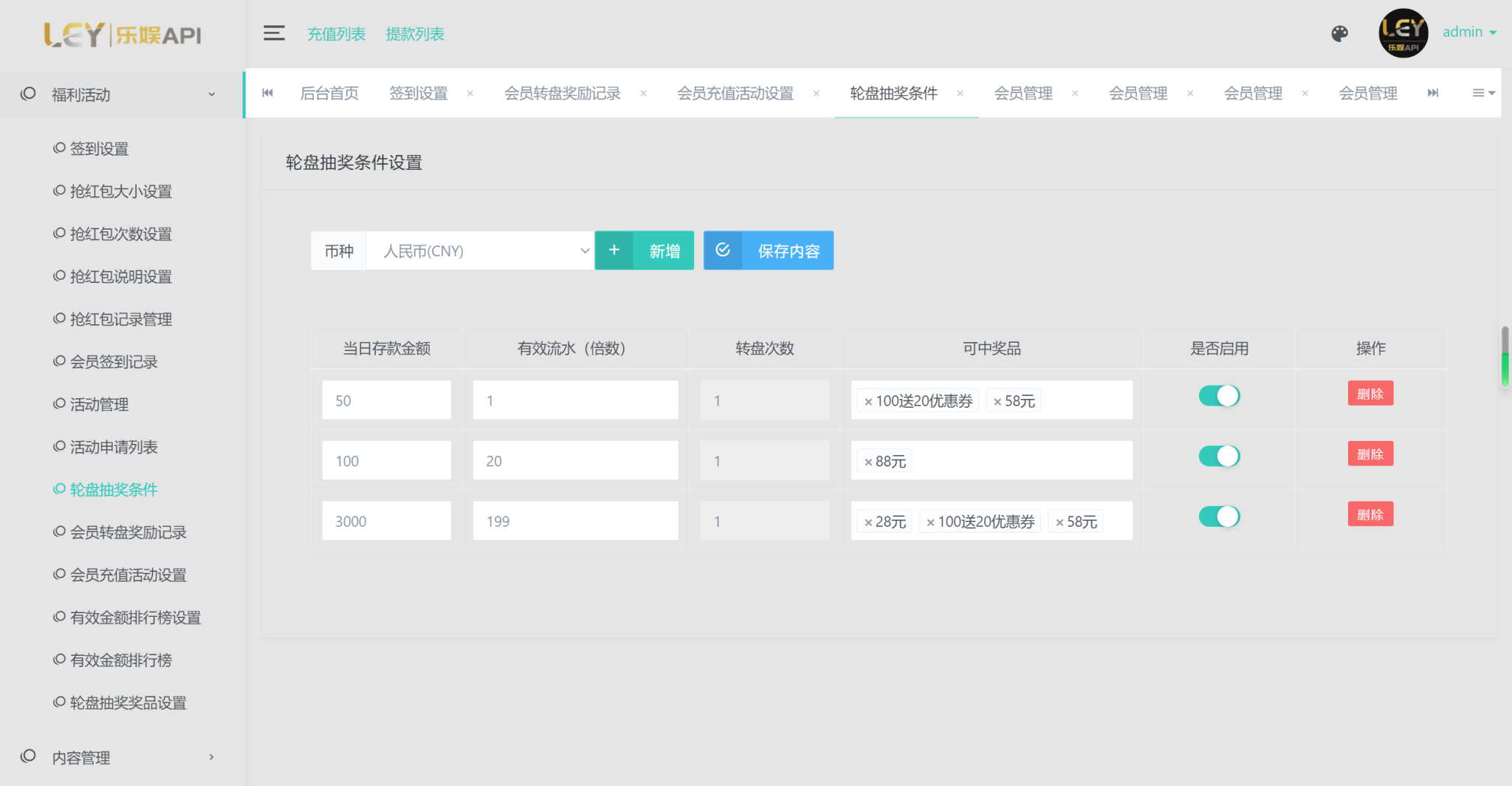
Task: Close the 签到设置 tab via its x icon
Action: pyautogui.click(x=470, y=94)
